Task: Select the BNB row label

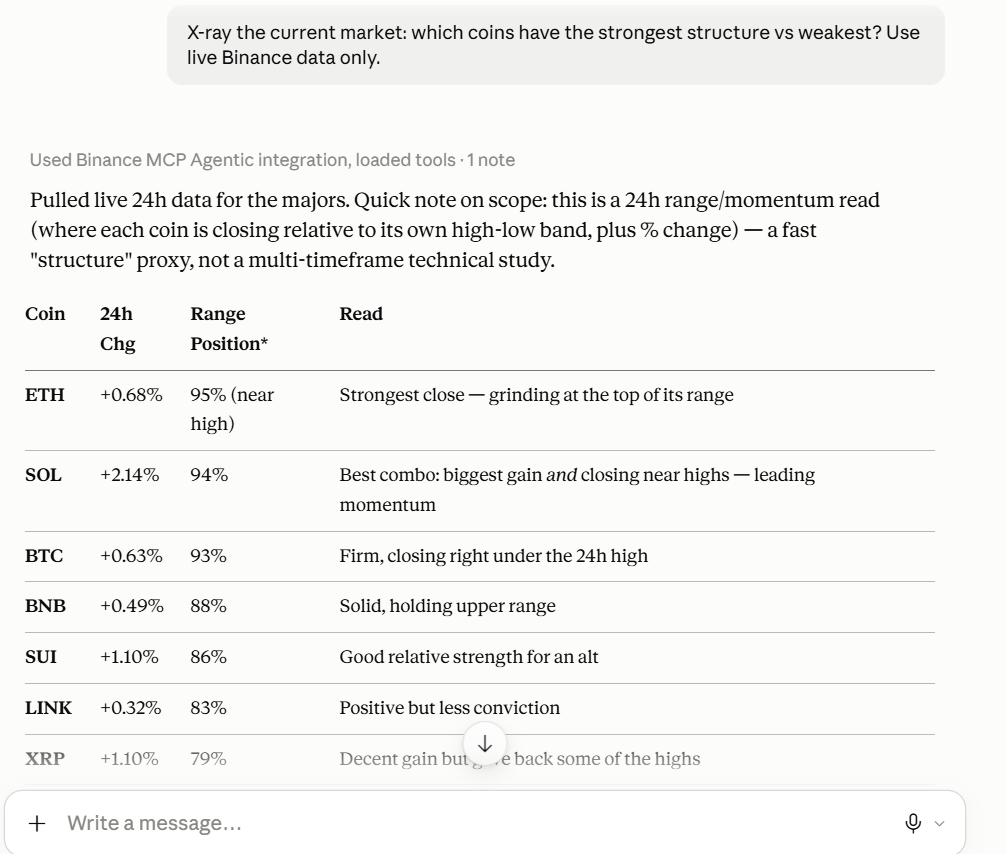Action: (46, 606)
